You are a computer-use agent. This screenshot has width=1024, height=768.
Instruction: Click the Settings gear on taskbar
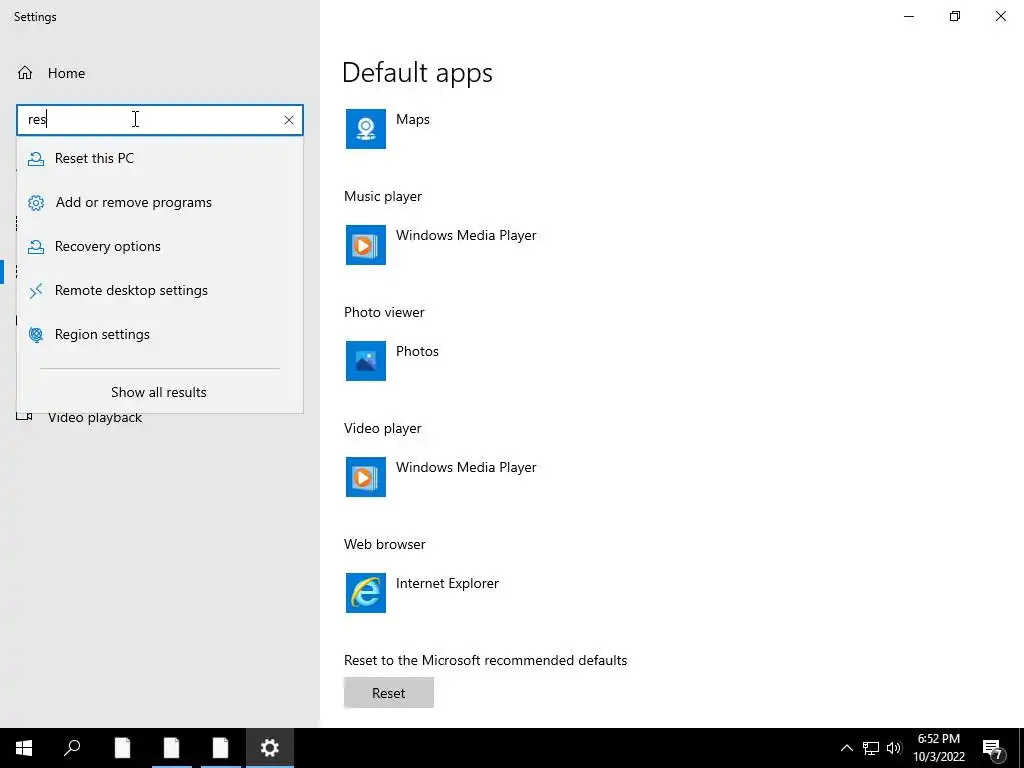click(x=270, y=748)
